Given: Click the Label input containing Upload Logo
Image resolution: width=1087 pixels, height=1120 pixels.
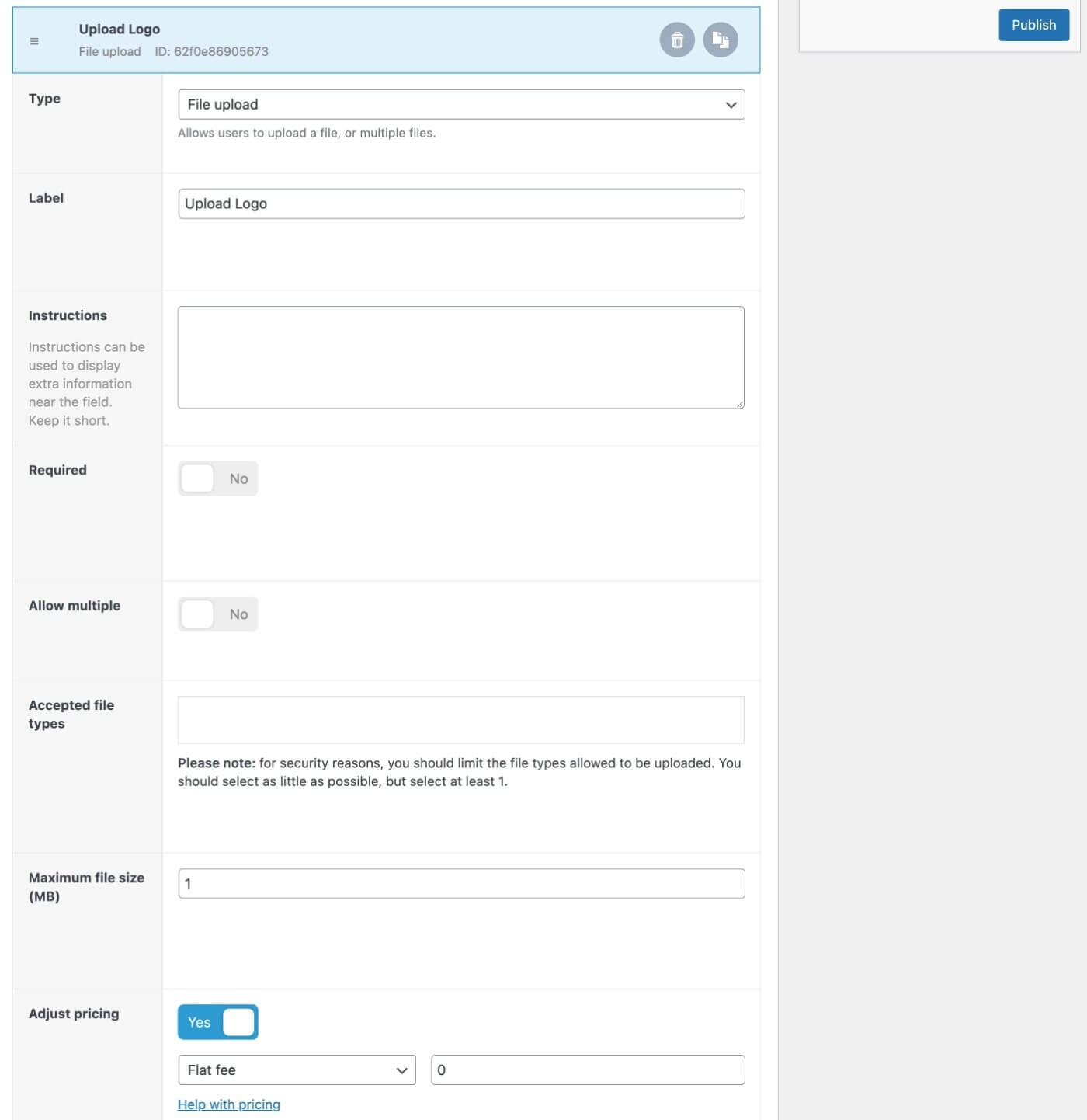Looking at the screenshot, I should (x=461, y=203).
